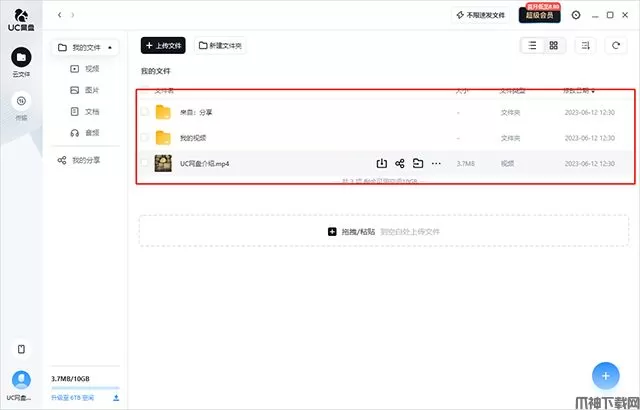The image size is (640, 410).
Task: Switch to list view
Action: pyautogui.click(x=532, y=46)
